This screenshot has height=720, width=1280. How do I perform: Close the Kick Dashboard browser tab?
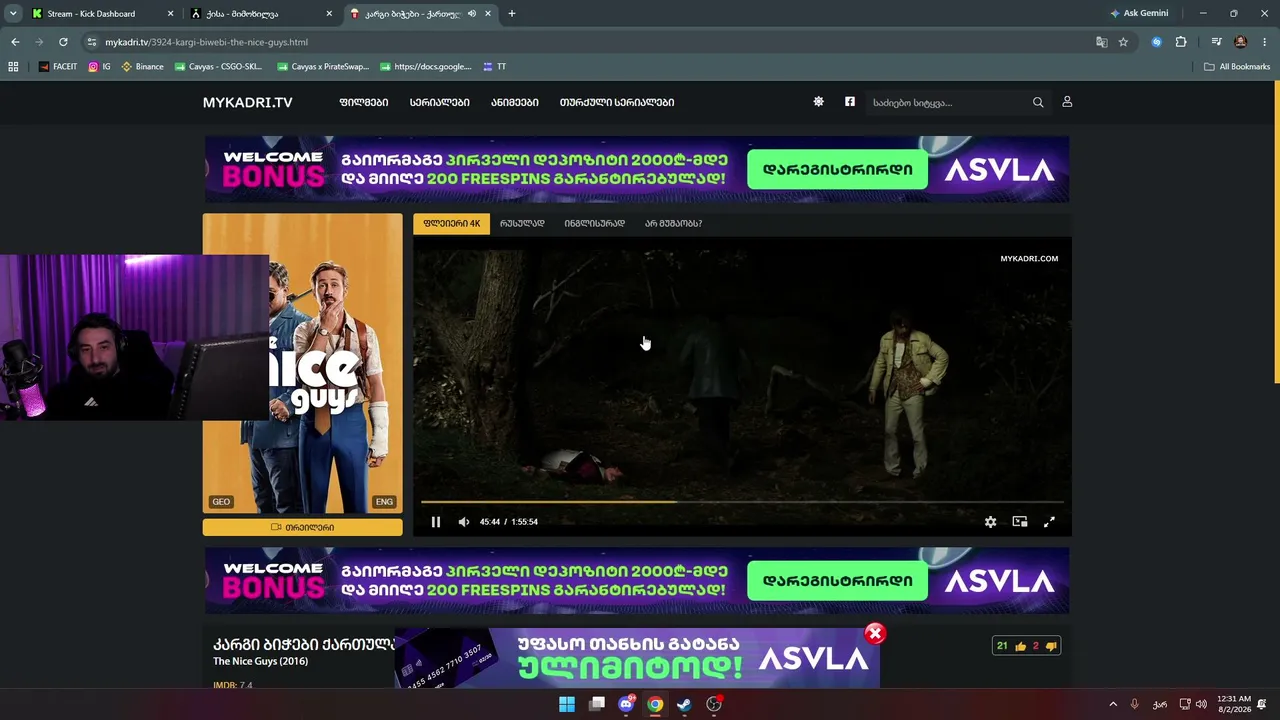(170, 14)
